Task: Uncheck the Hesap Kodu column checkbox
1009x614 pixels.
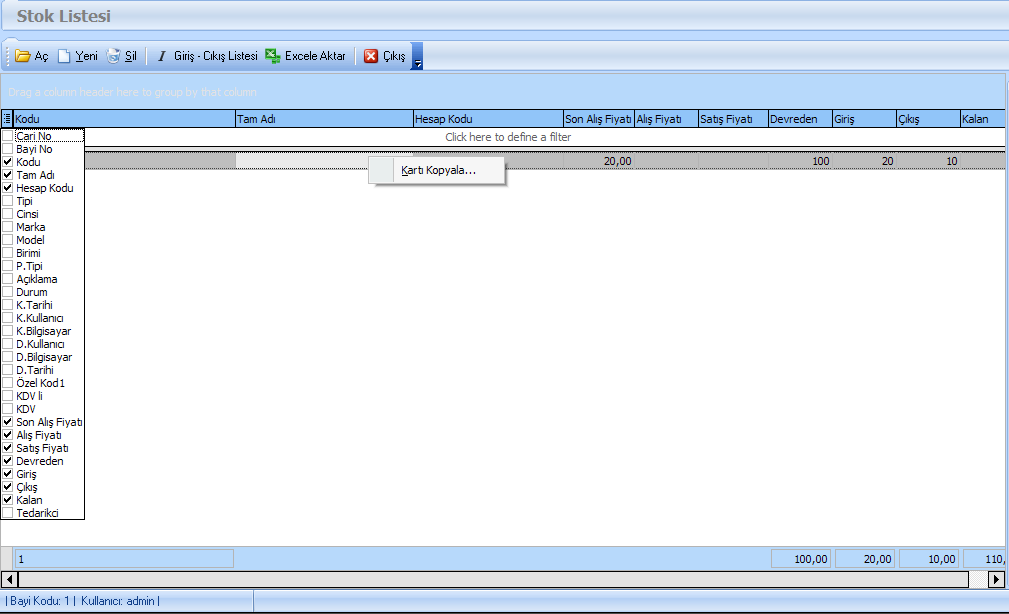Action: [8, 188]
